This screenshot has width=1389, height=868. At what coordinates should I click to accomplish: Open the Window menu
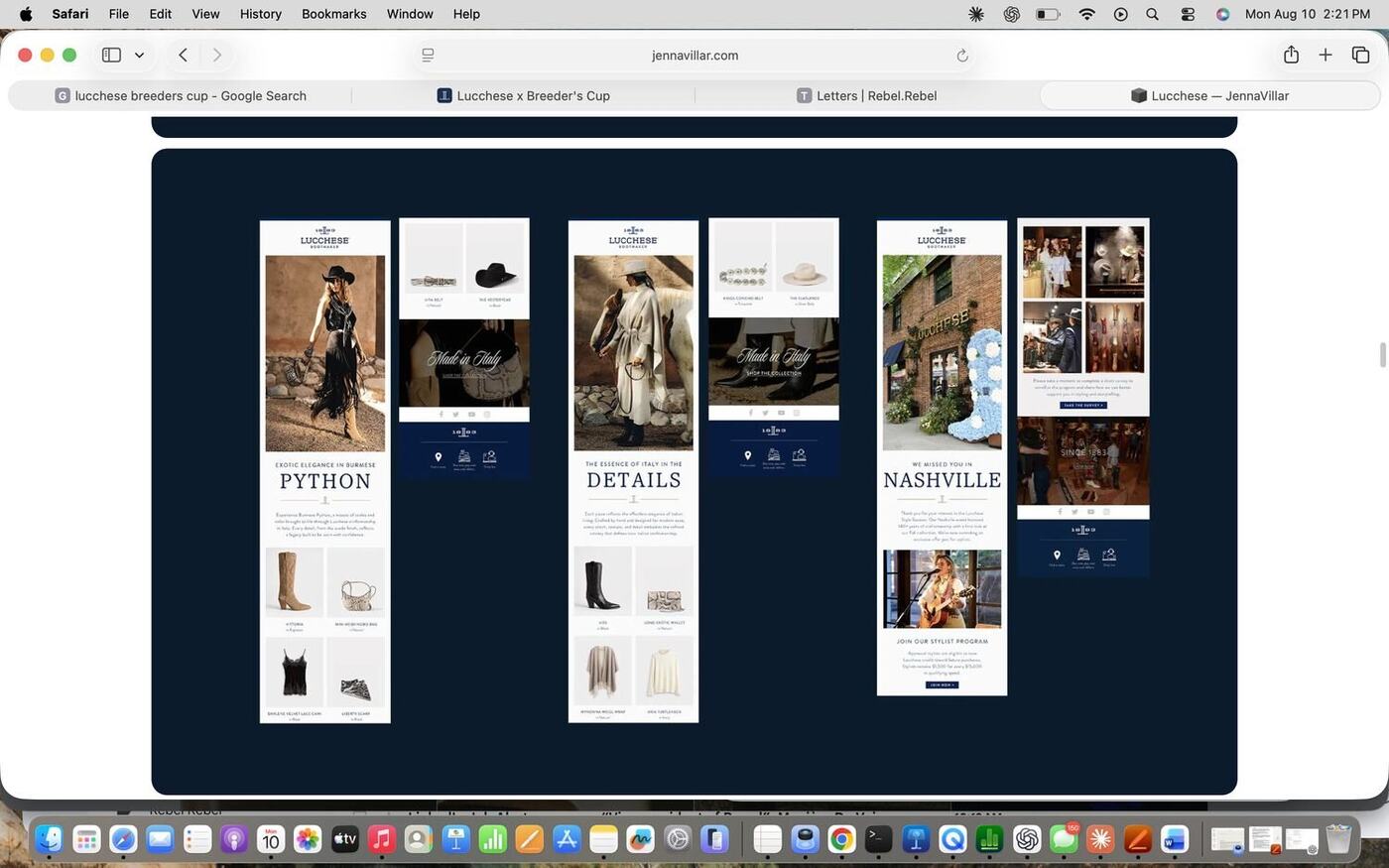[410, 14]
